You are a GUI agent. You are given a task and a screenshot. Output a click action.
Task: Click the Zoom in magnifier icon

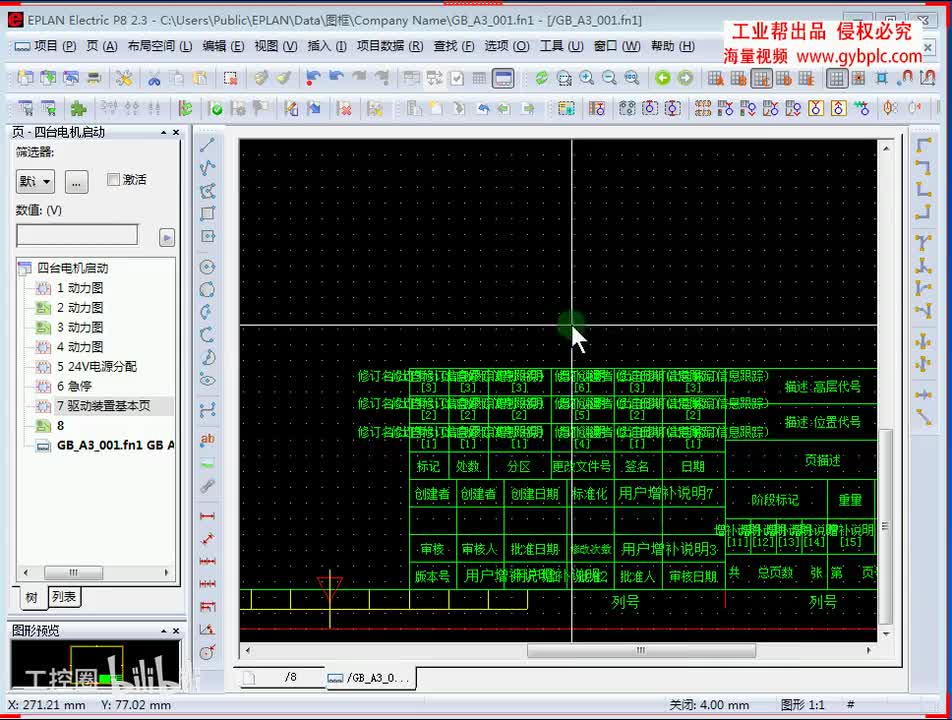(x=586, y=78)
